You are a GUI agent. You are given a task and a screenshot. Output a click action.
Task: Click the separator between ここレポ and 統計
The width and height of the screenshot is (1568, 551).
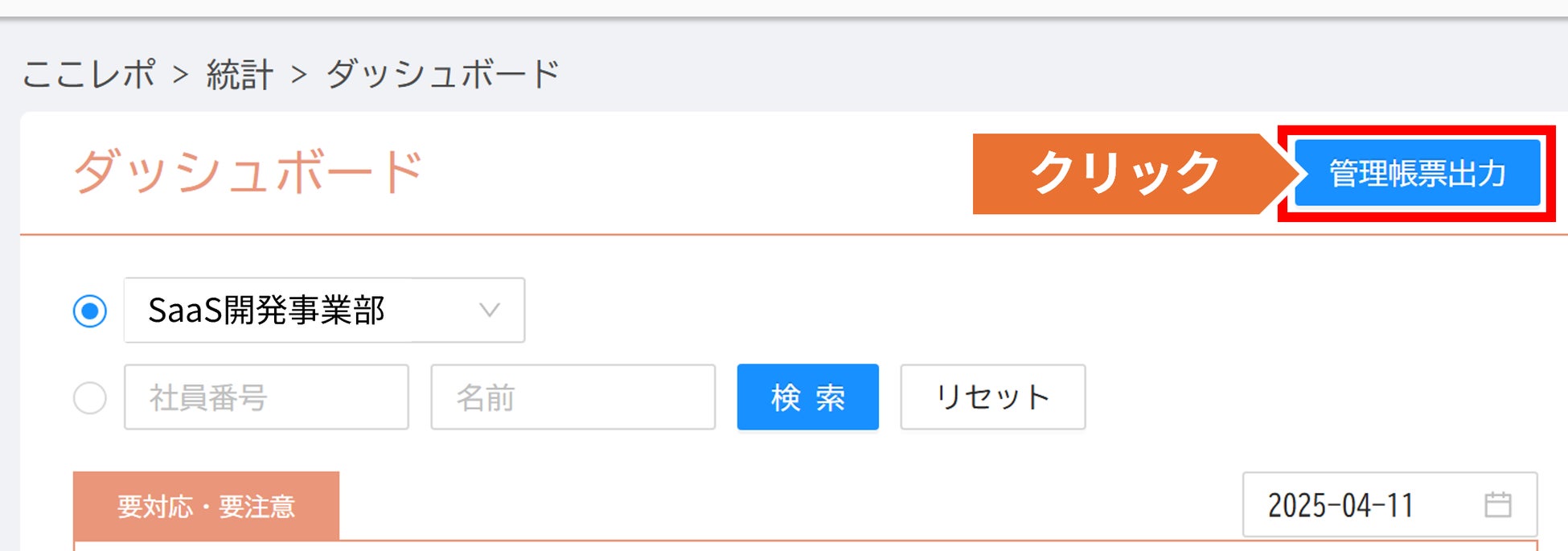181,76
